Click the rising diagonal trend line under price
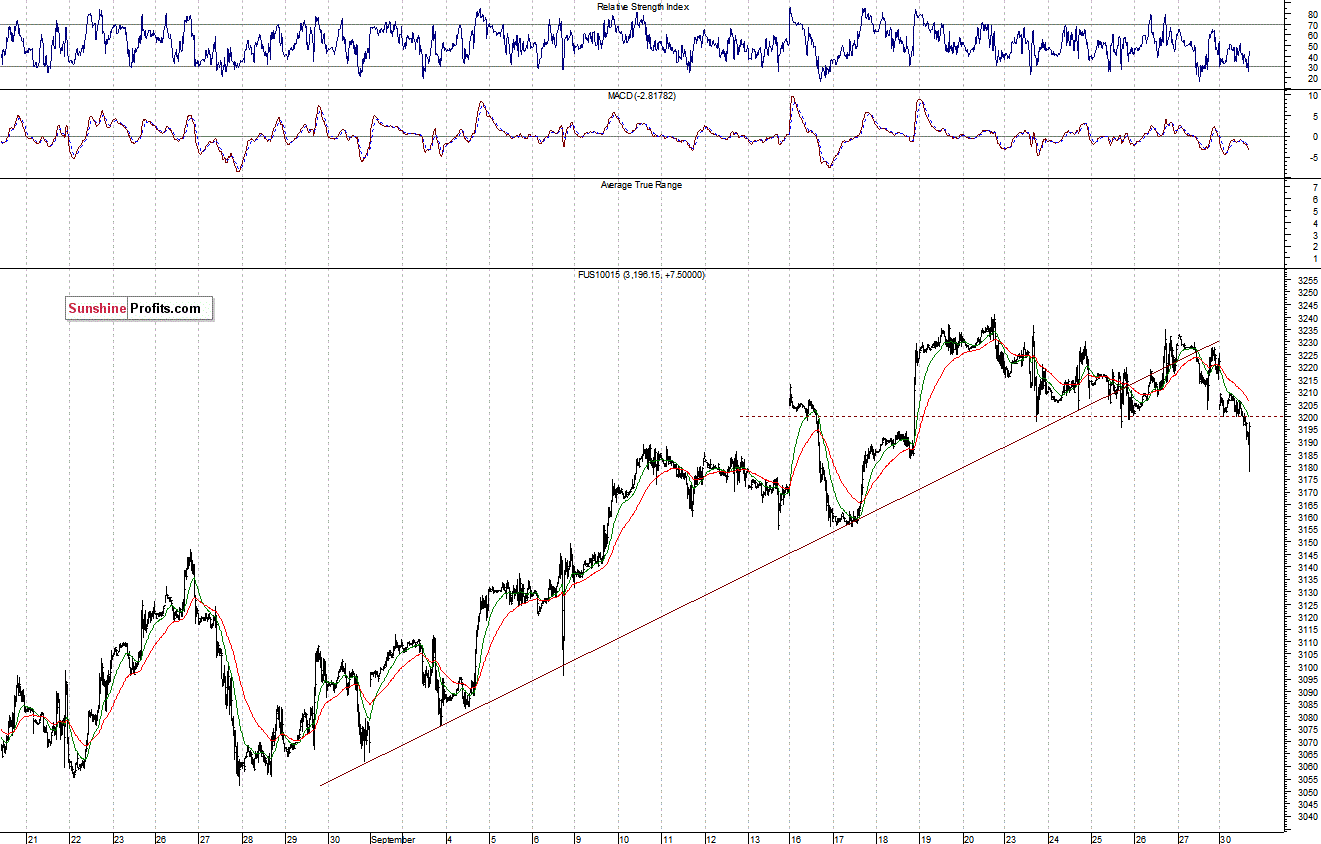1321x844 pixels. pos(770,564)
